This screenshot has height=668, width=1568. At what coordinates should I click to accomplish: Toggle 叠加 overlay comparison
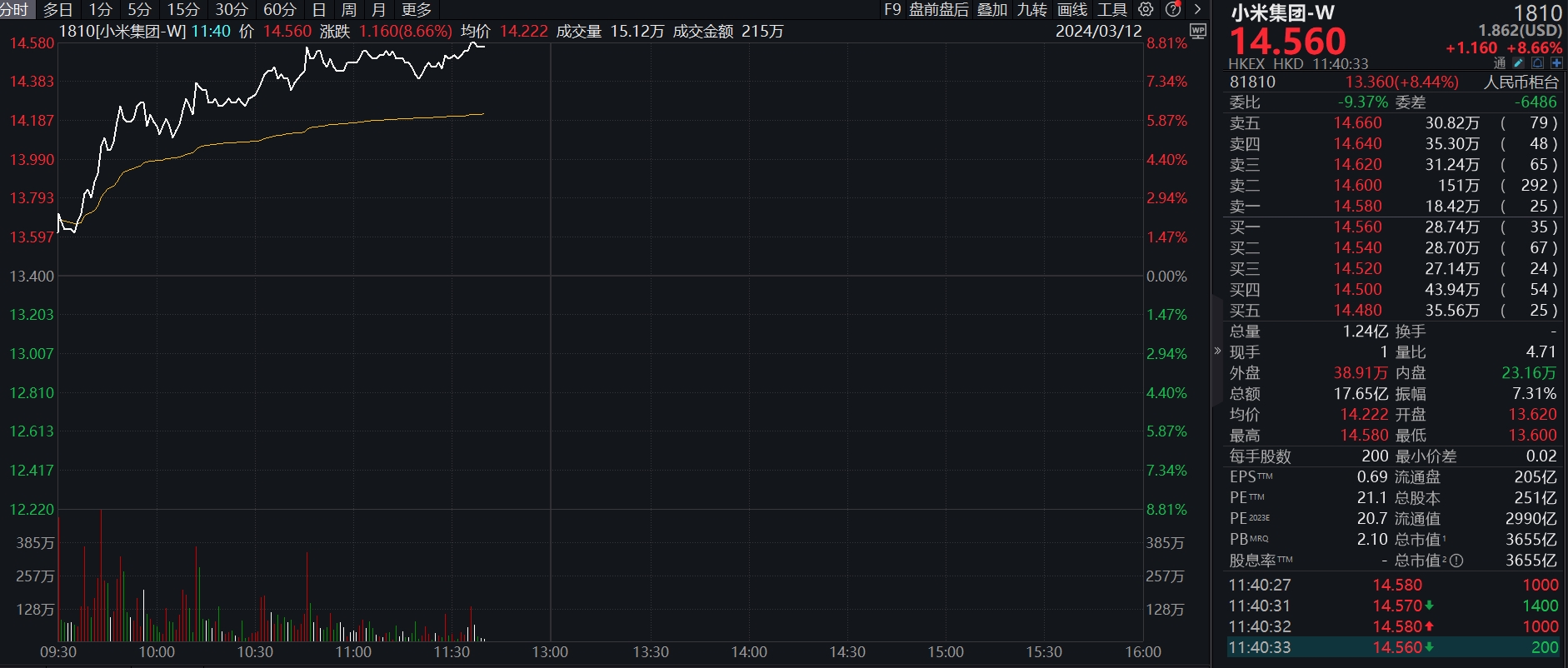coord(991,9)
